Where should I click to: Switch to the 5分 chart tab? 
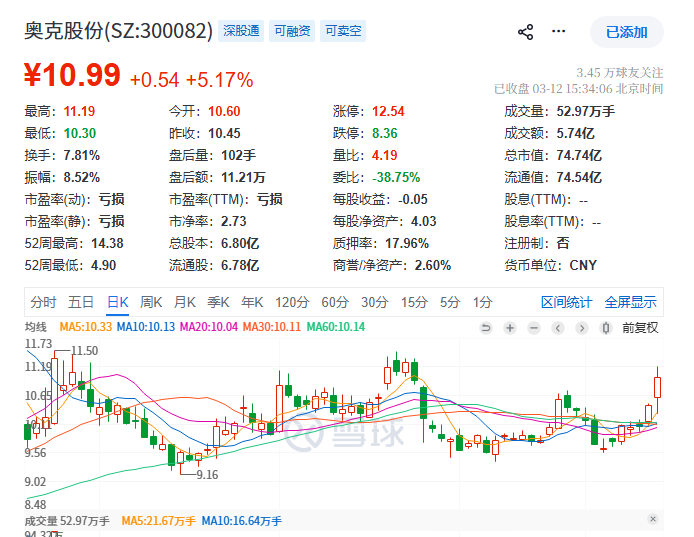pos(450,302)
